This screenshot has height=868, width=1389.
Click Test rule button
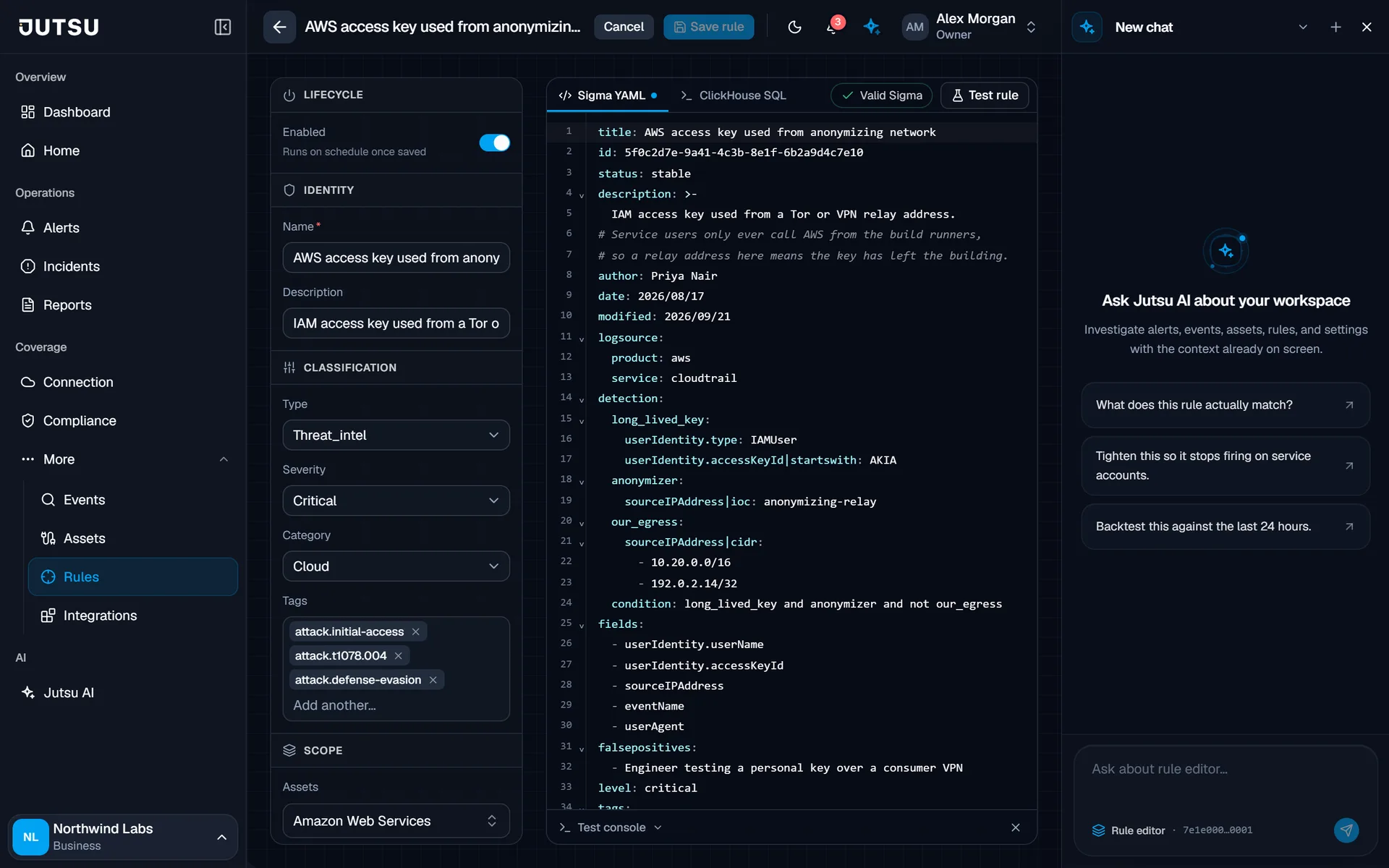pos(985,95)
